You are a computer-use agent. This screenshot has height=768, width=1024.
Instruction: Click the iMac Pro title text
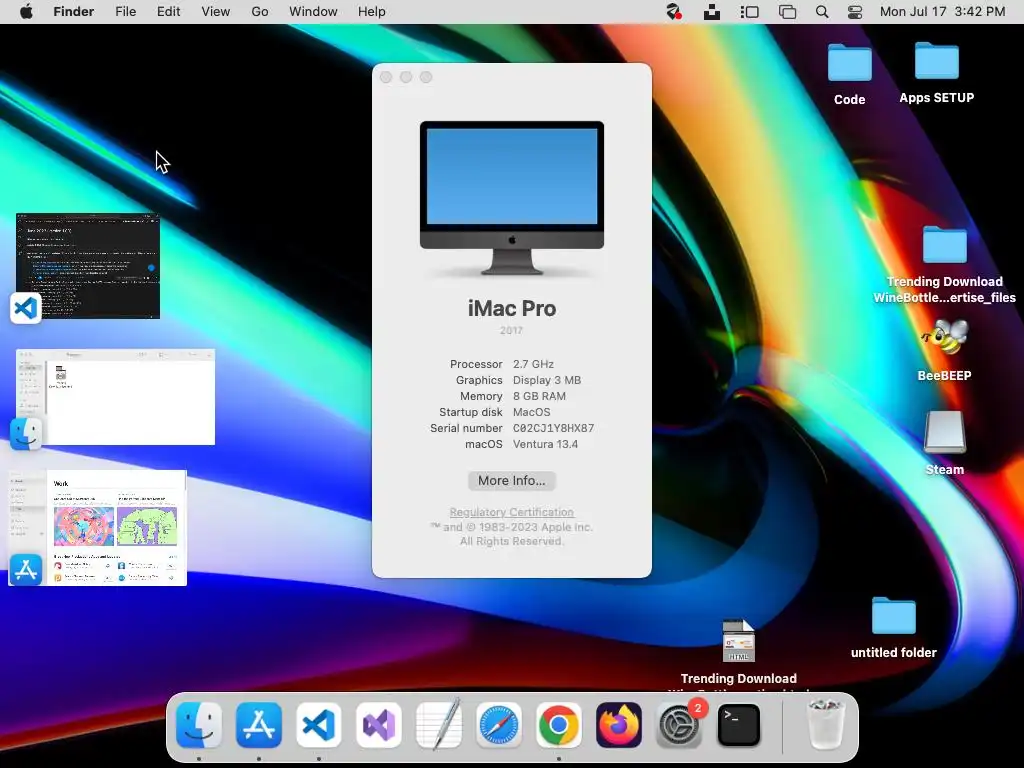tap(511, 308)
